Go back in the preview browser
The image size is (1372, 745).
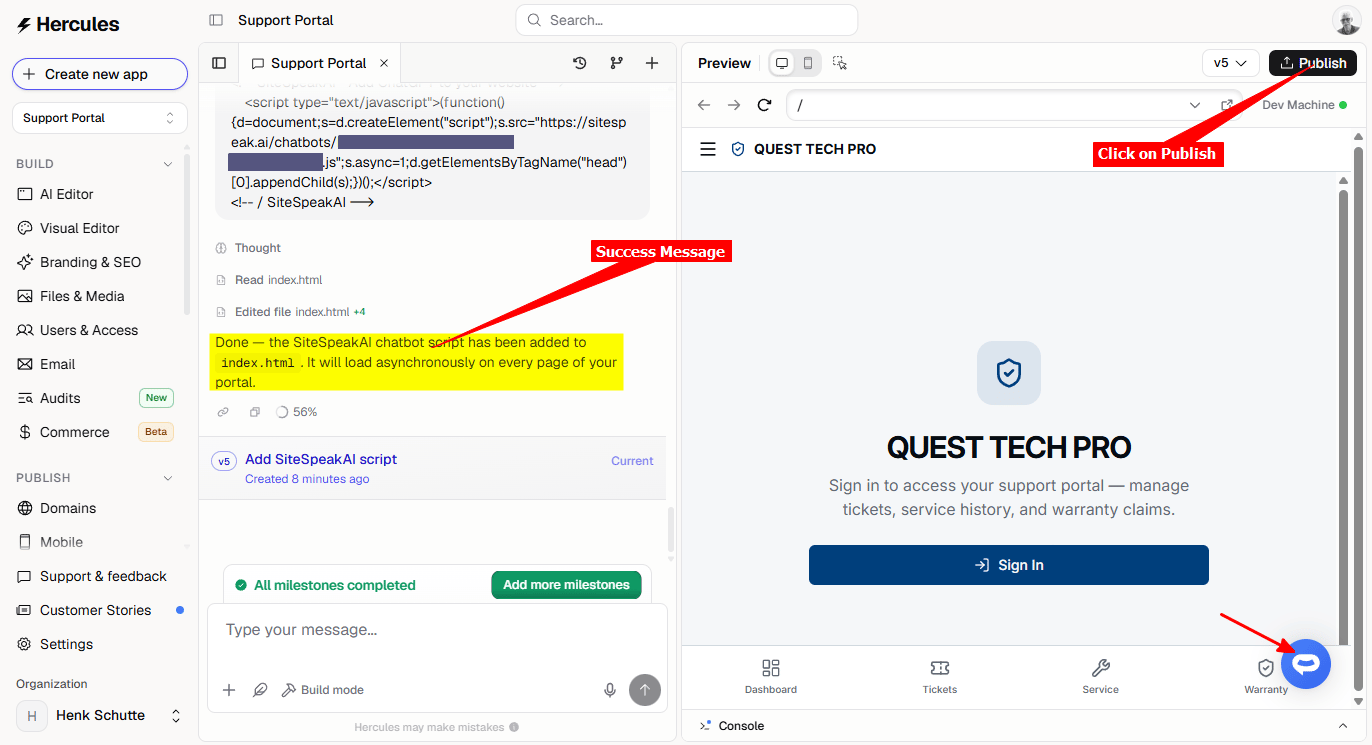[x=704, y=105]
